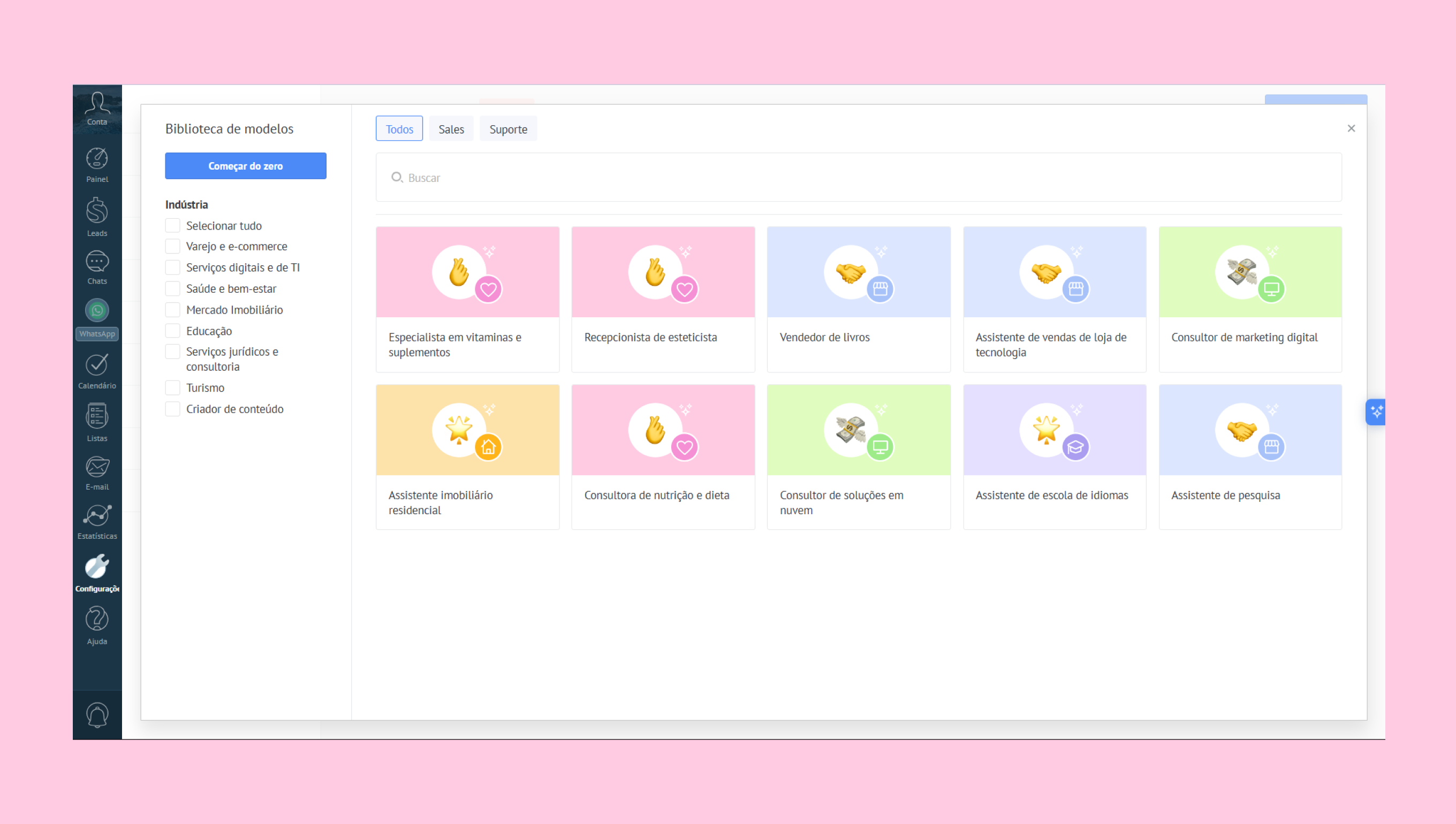Screen dimensions: 1456x824
Task: Focus the Buscar search field
Action: [x=859, y=177]
